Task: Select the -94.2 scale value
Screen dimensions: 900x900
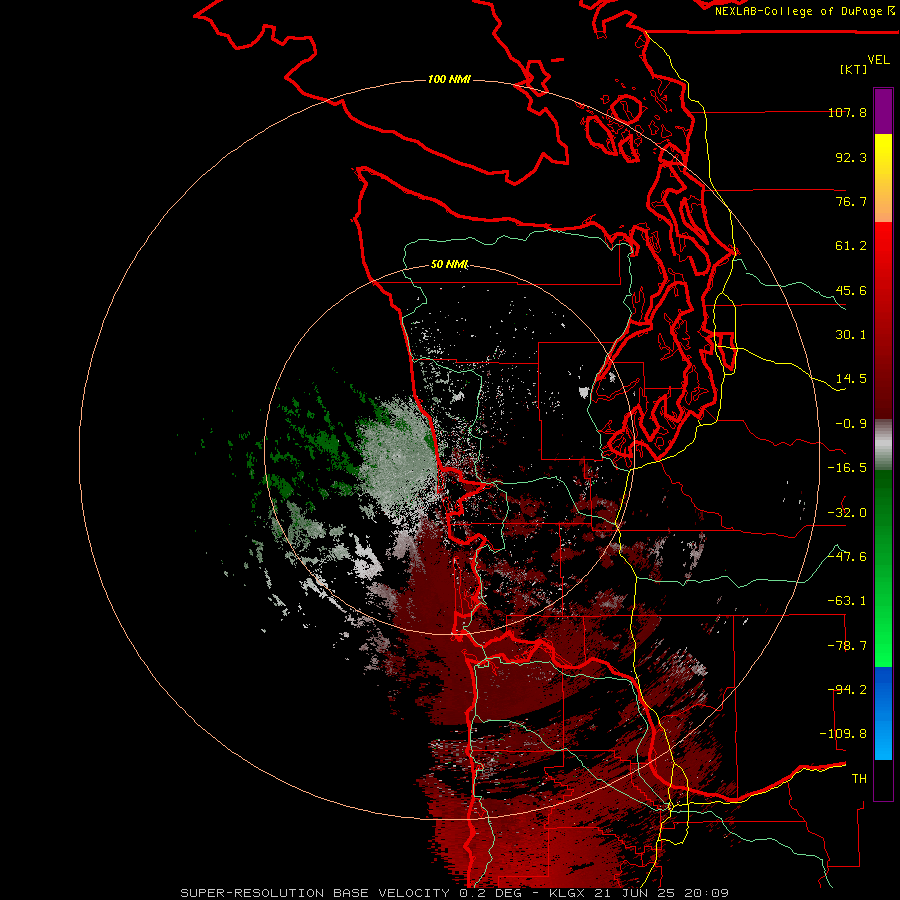Action: click(x=847, y=690)
